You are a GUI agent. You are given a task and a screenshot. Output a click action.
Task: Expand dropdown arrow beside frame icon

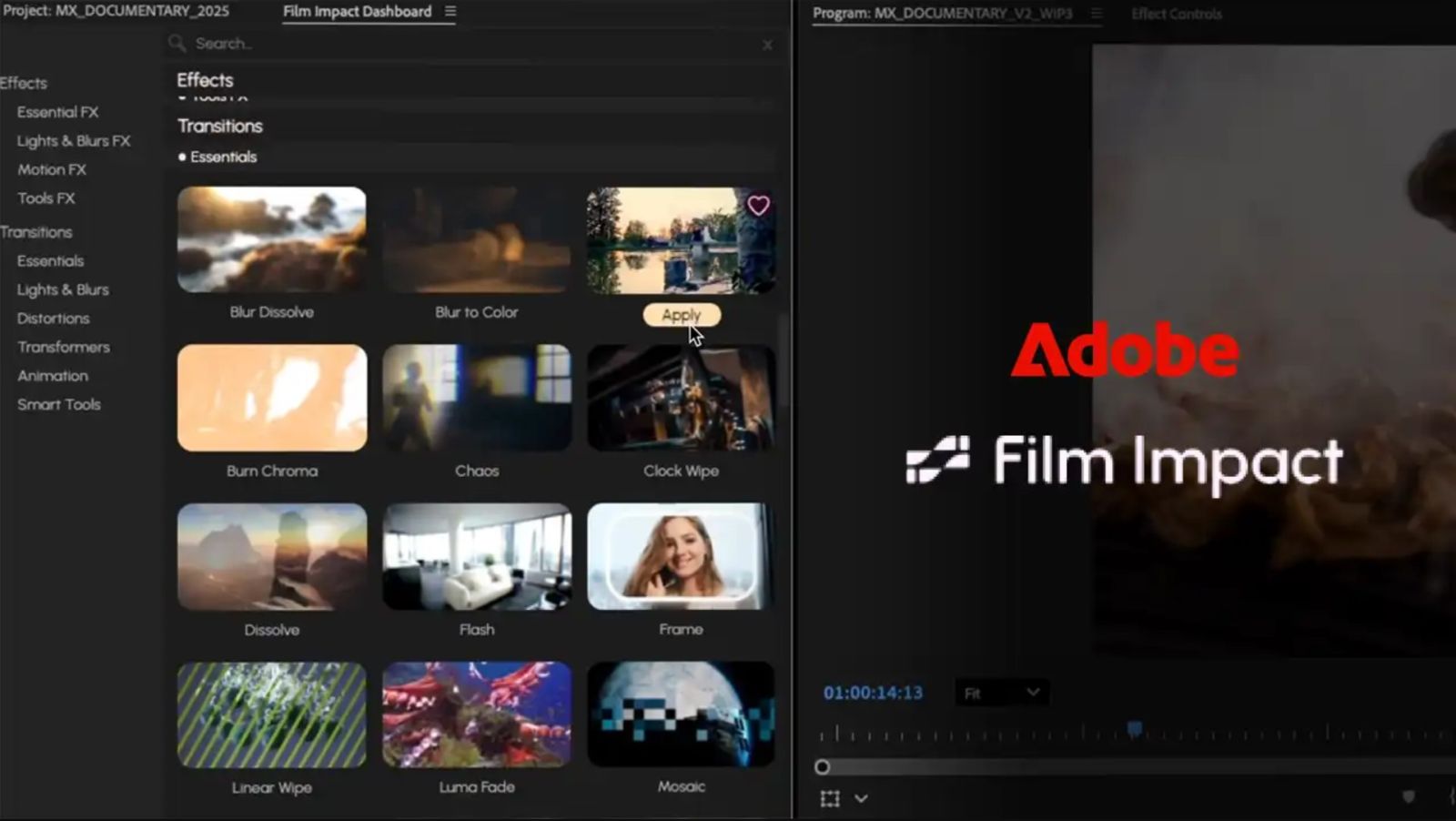pos(861,798)
